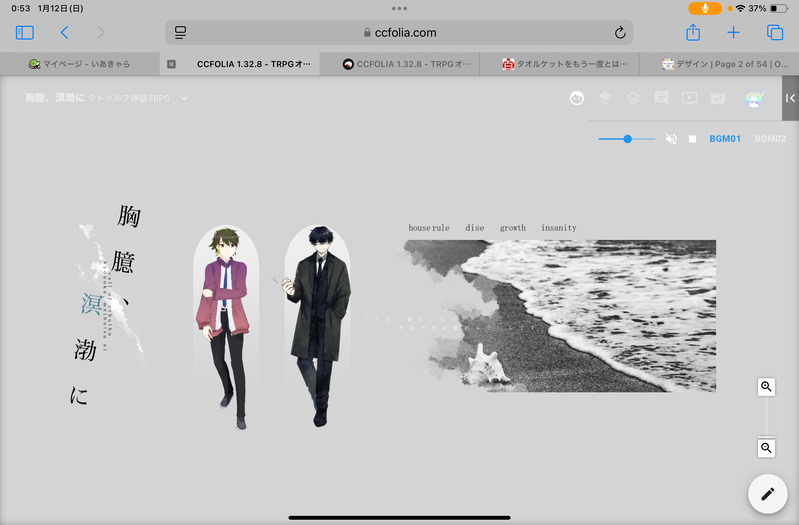Image resolution: width=799 pixels, height=525 pixels.
Task: Adjust the BGM volume slider
Action: [627, 139]
